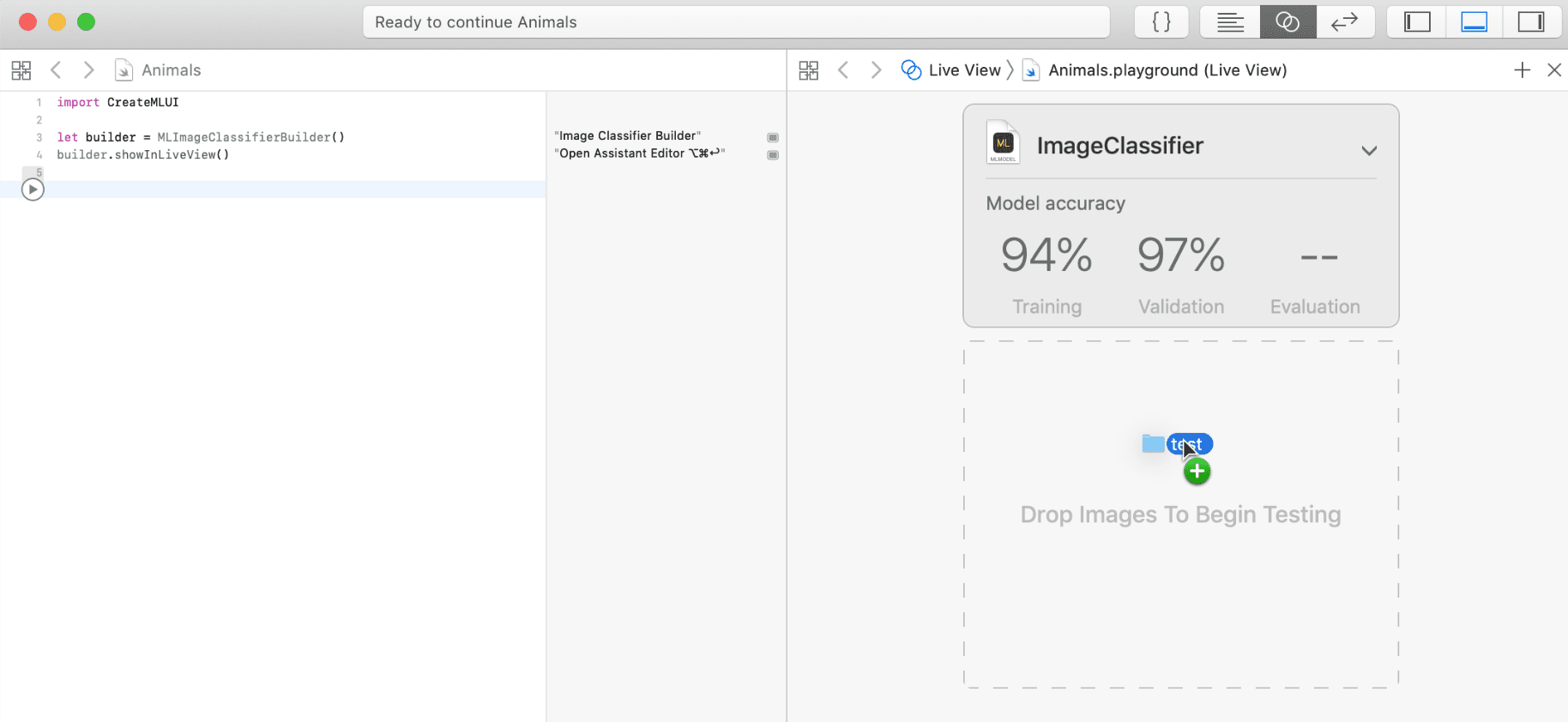Show the right inspector panel
Viewport: 1568px width, 722px height.
click(1531, 22)
